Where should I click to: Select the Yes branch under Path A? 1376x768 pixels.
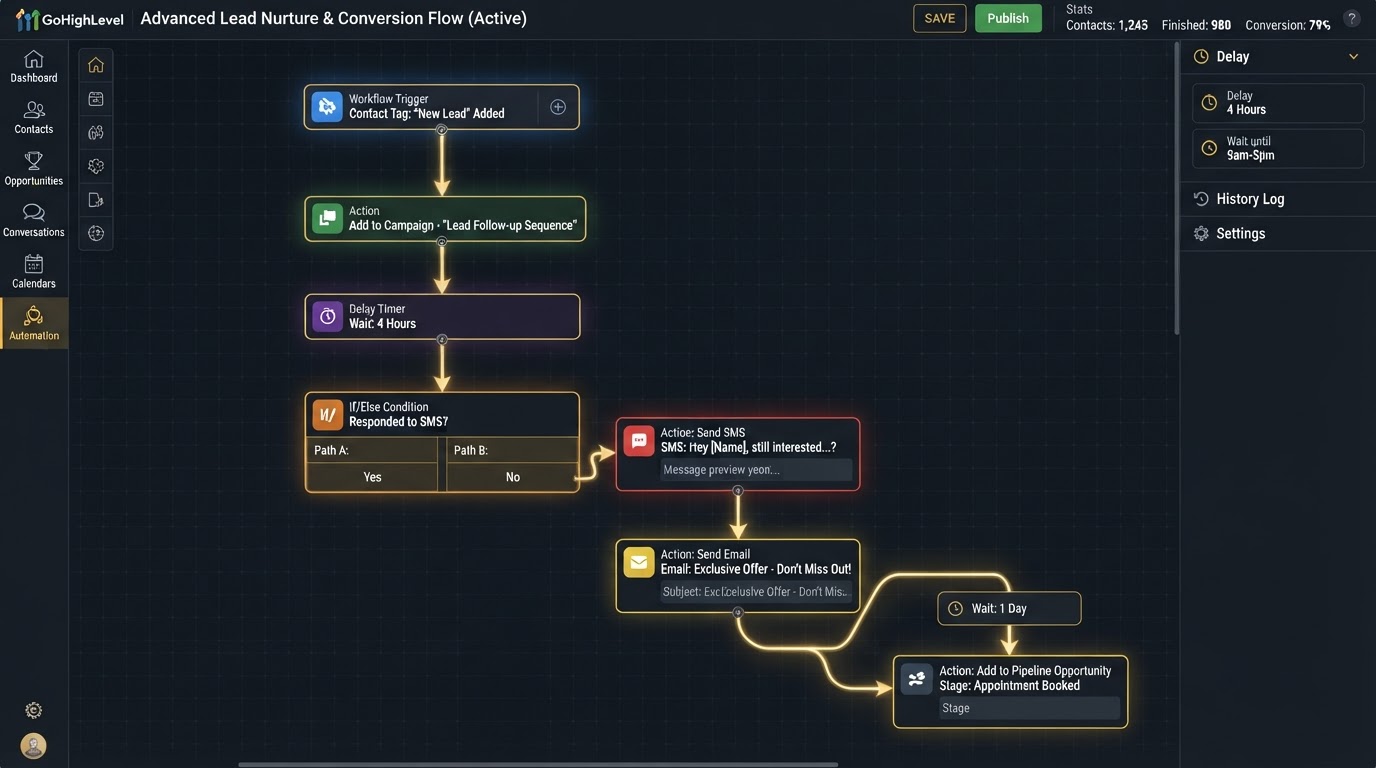tap(372, 477)
